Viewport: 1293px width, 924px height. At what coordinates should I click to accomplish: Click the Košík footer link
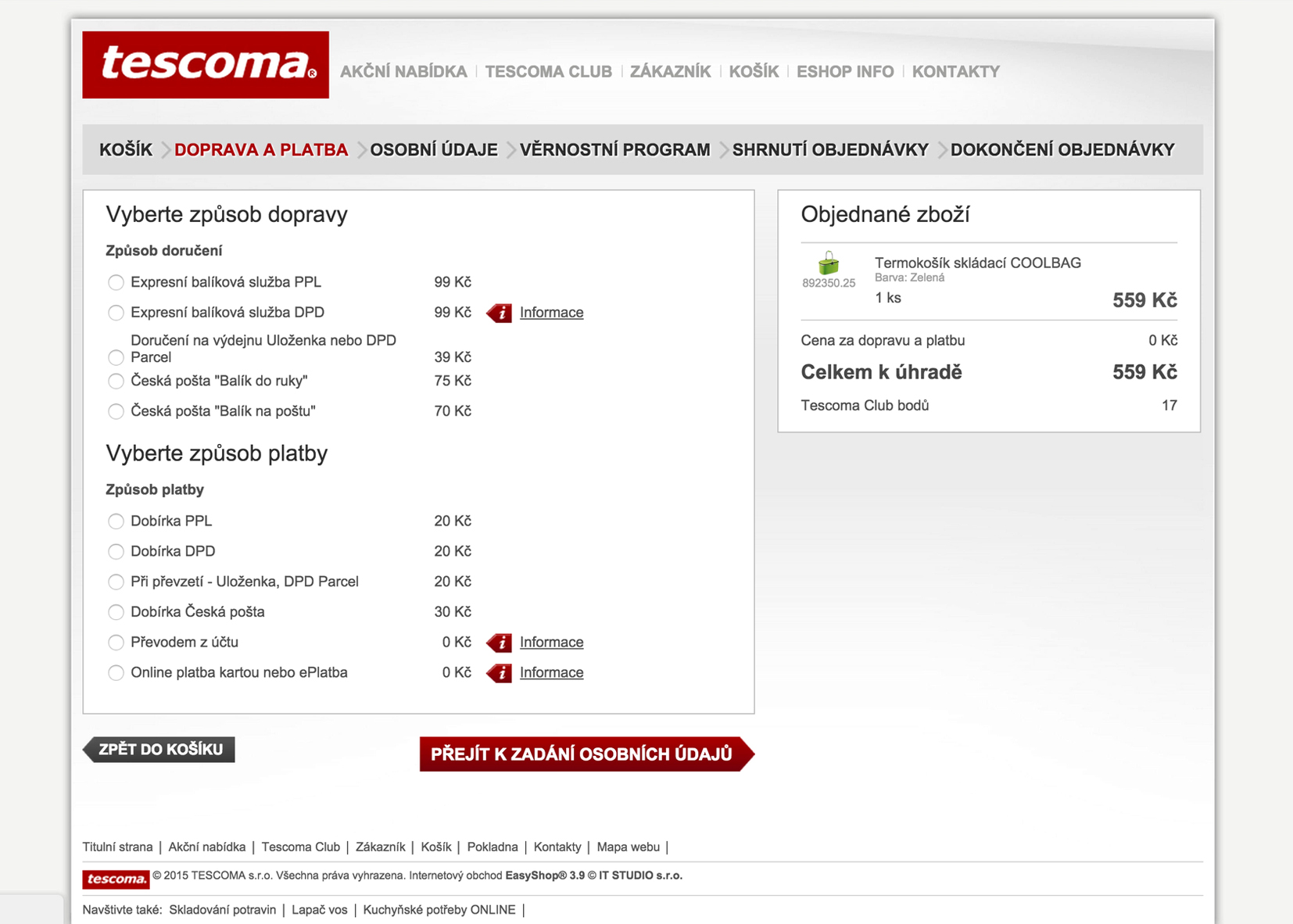click(x=436, y=847)
